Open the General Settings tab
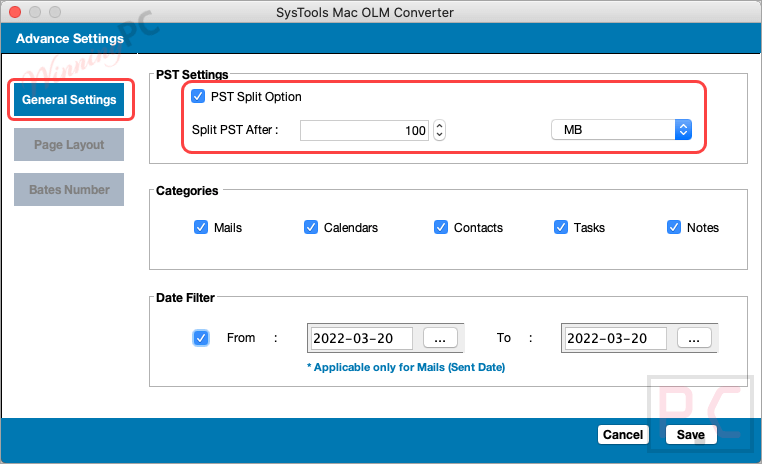Screen dimensions: 762x464 pyautogui.click(x=69, y=100)
